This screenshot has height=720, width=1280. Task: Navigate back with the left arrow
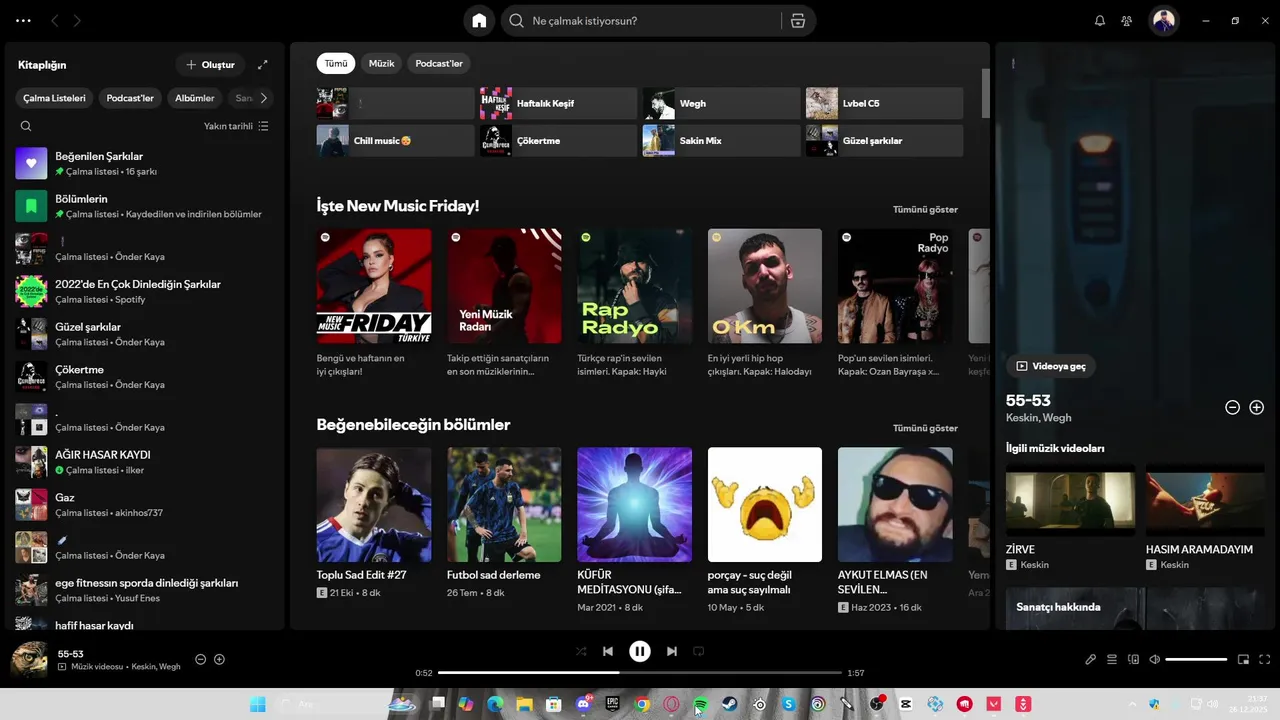tap(55, 20)
